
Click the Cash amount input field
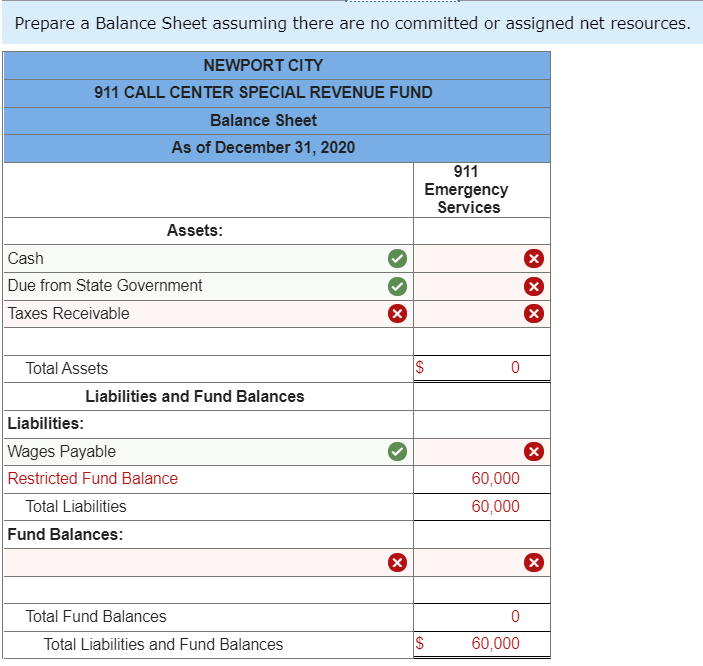pos(482,258)
